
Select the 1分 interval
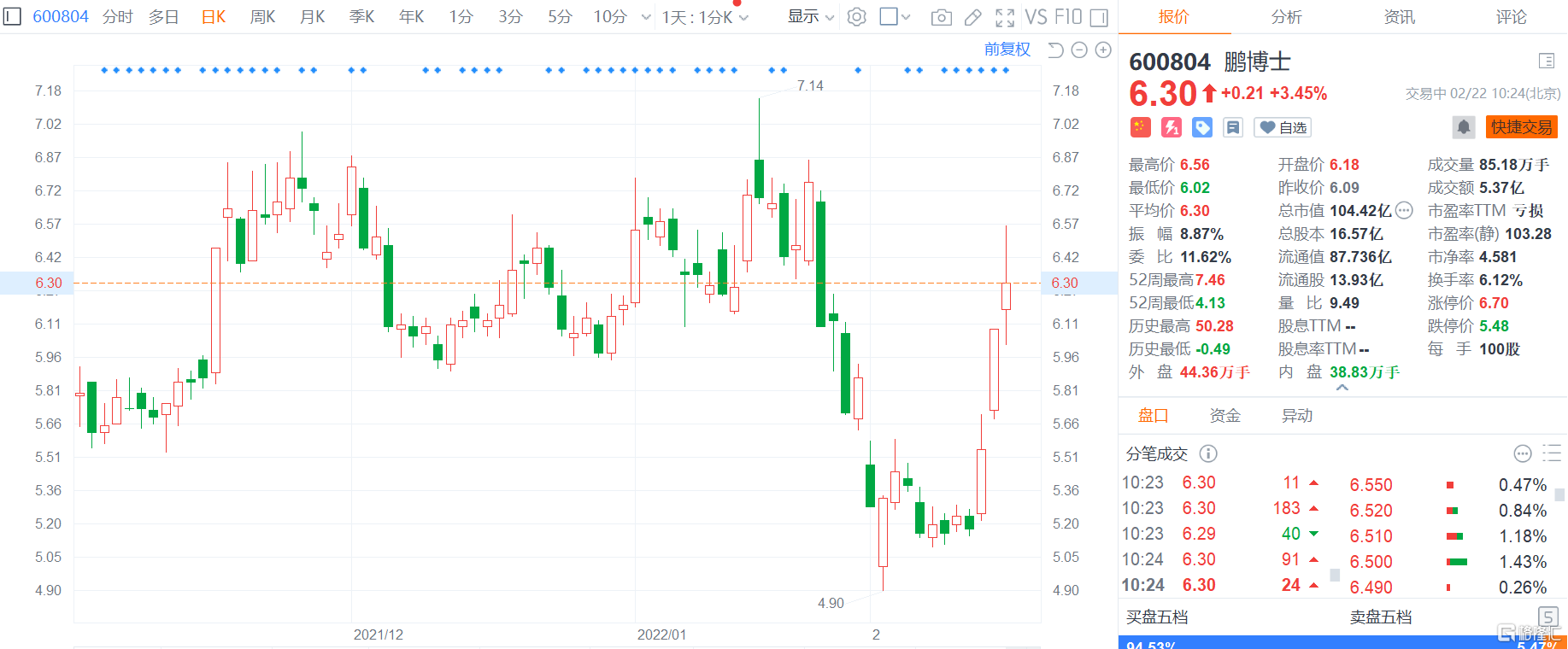tap(461, 17)
